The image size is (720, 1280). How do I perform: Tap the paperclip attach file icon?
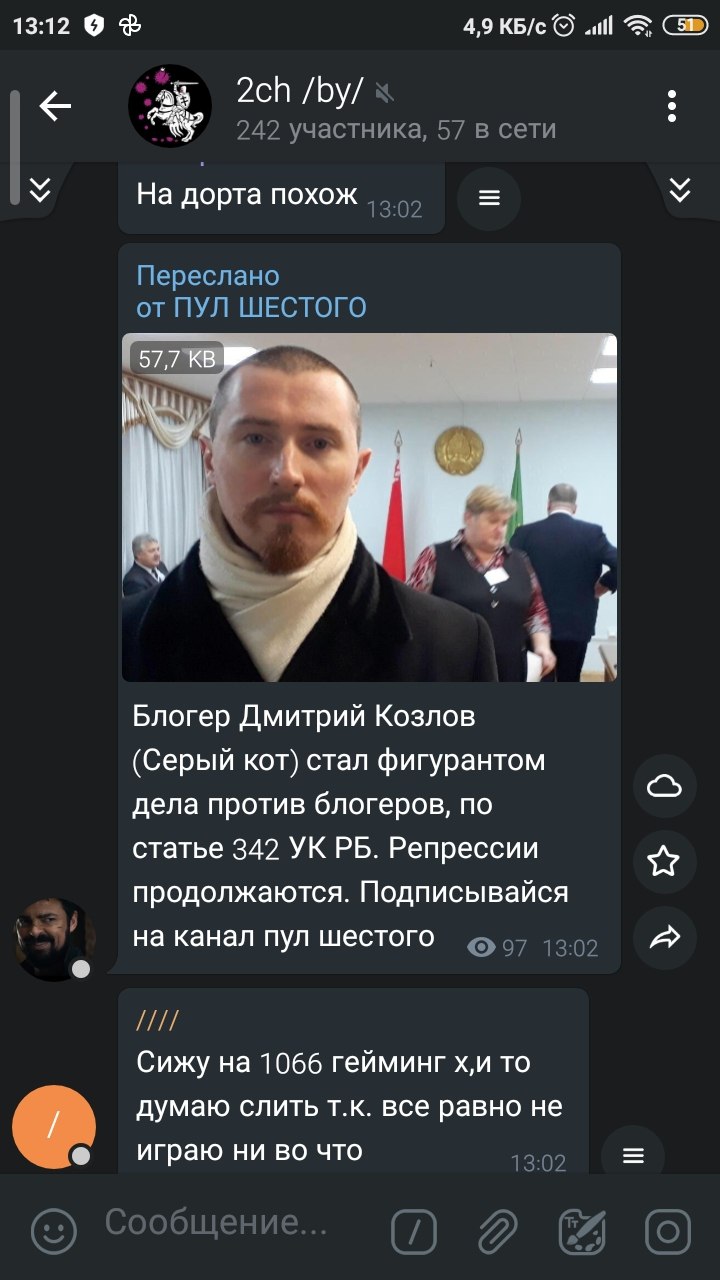pyautogui.click(x=497, y=1230)
